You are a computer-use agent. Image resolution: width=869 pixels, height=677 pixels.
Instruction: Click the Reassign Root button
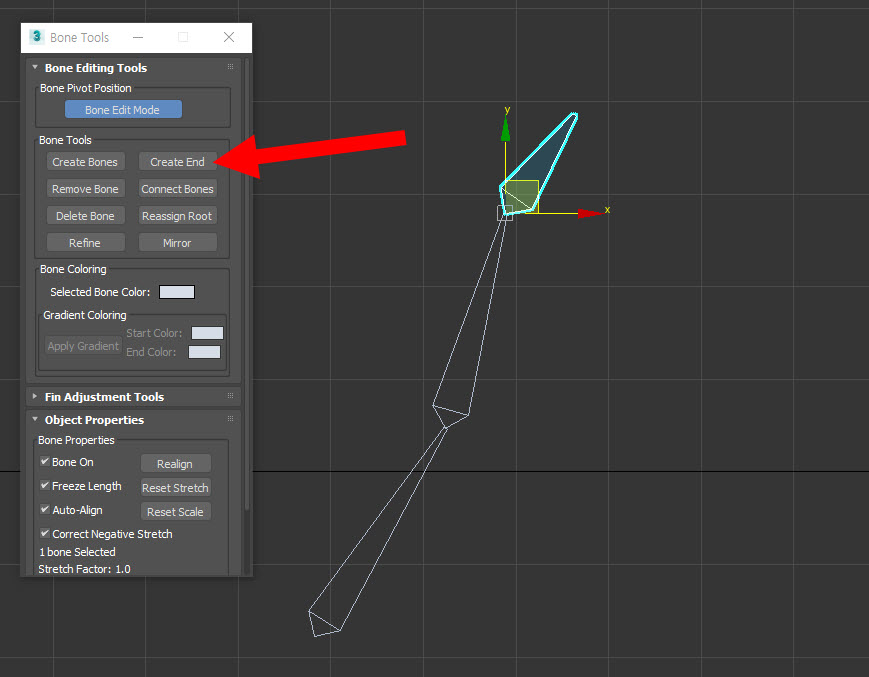[x=177, y=216]
